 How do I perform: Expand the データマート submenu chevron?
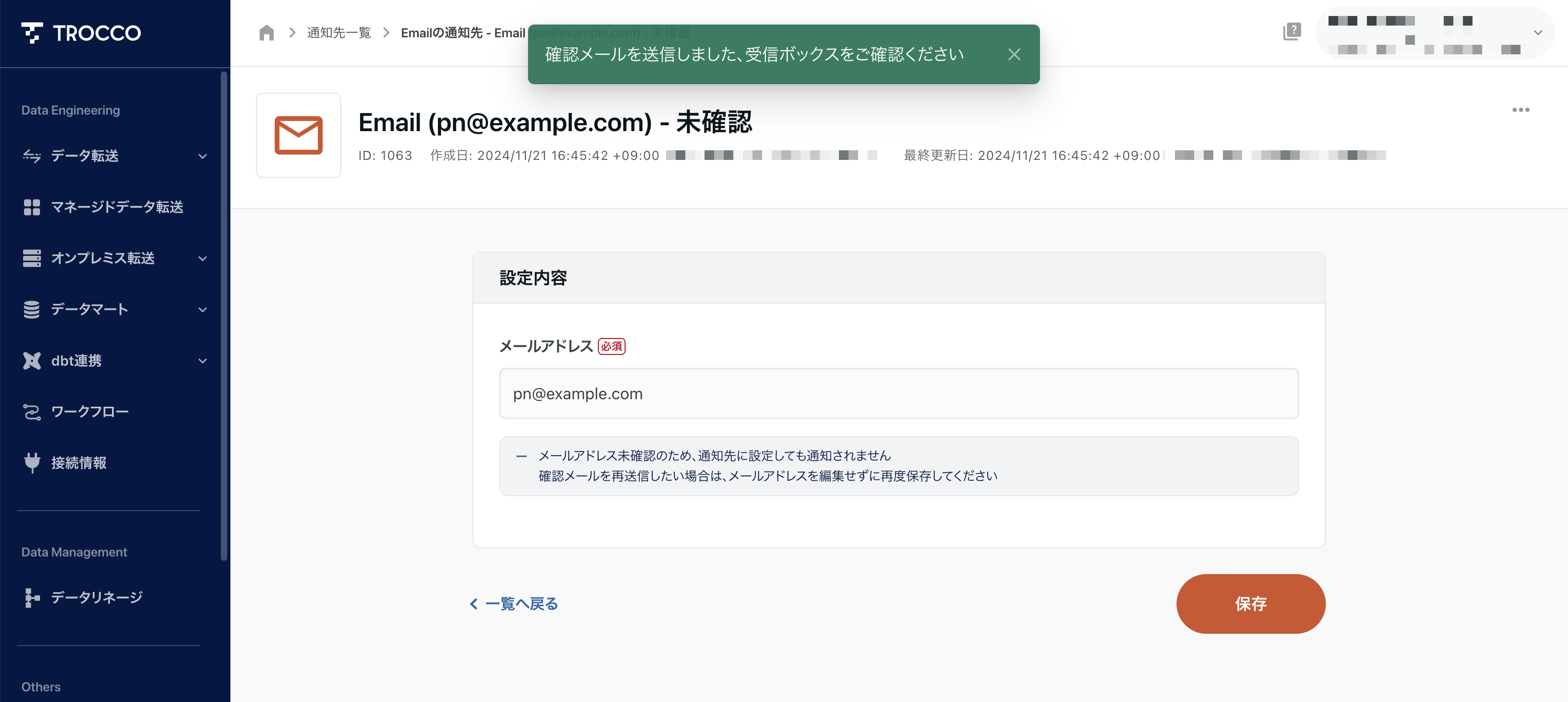[203, 310]
